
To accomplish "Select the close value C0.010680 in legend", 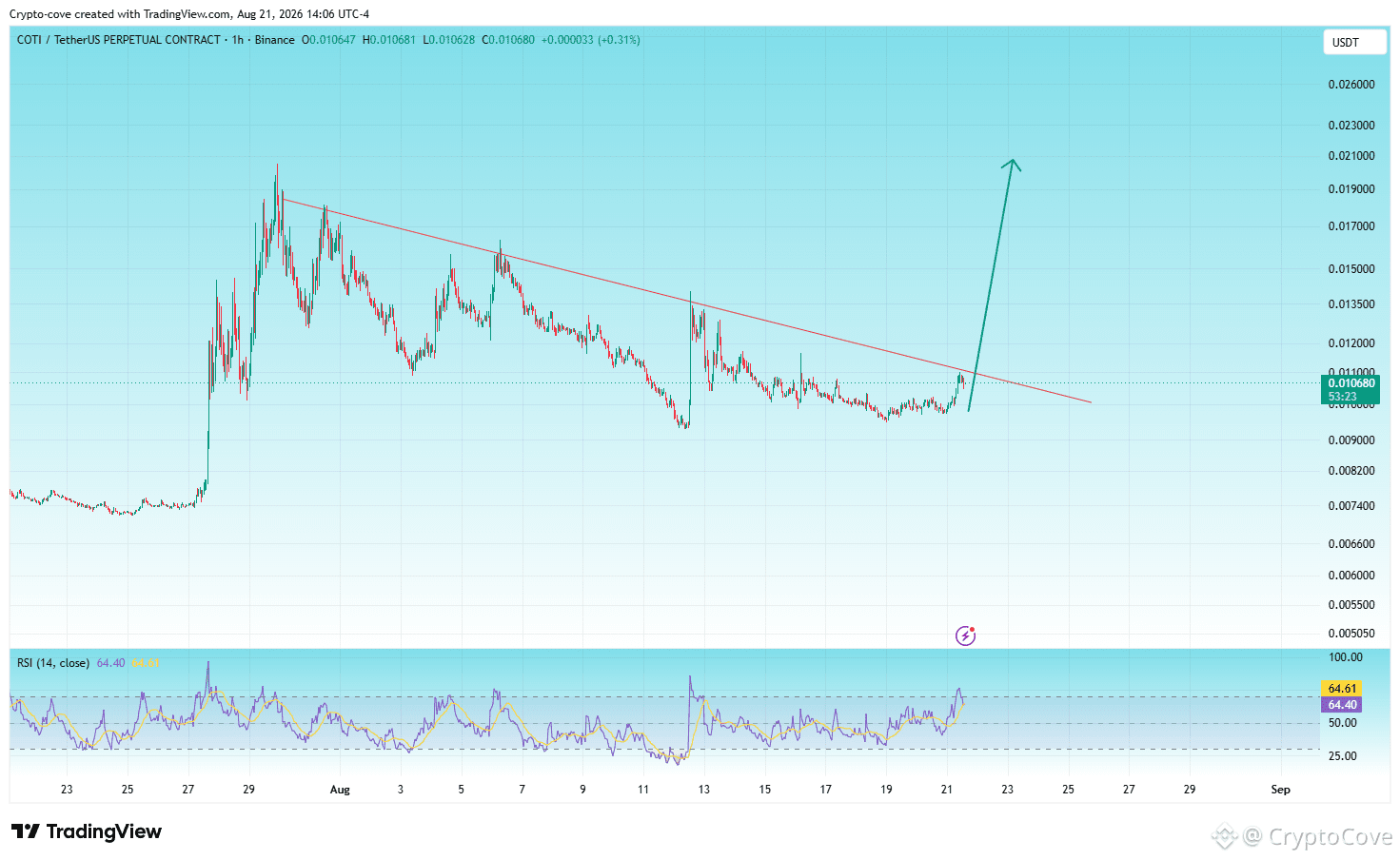I will tap(508, 40).
